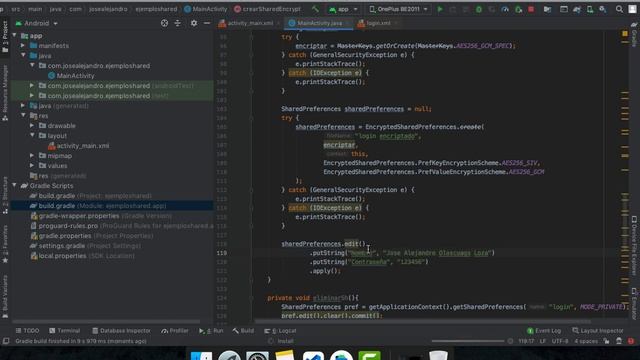The width and height of the screenshot is (640, 360).
Task: Click the 4 spaces indent setting
Action: click(586, 341)
